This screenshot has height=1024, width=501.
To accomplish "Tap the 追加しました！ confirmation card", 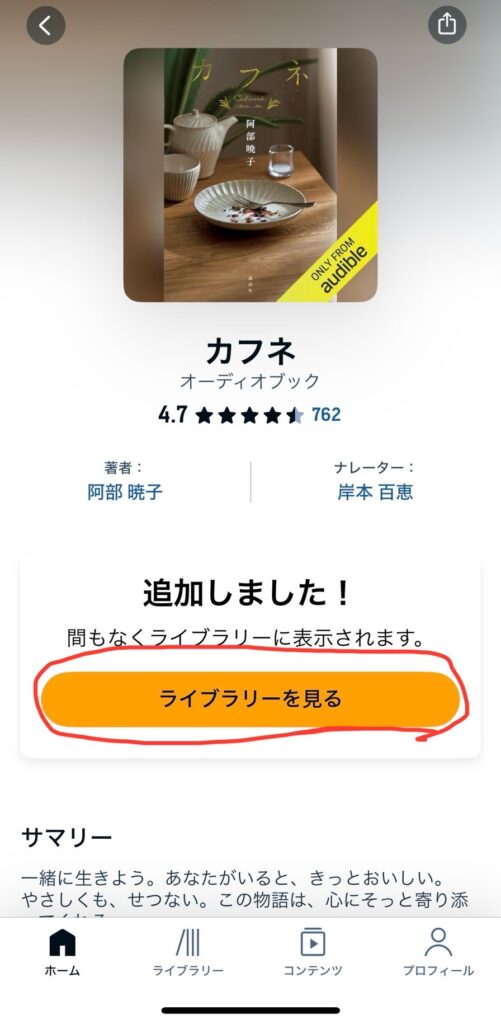I will pos(250,658).
